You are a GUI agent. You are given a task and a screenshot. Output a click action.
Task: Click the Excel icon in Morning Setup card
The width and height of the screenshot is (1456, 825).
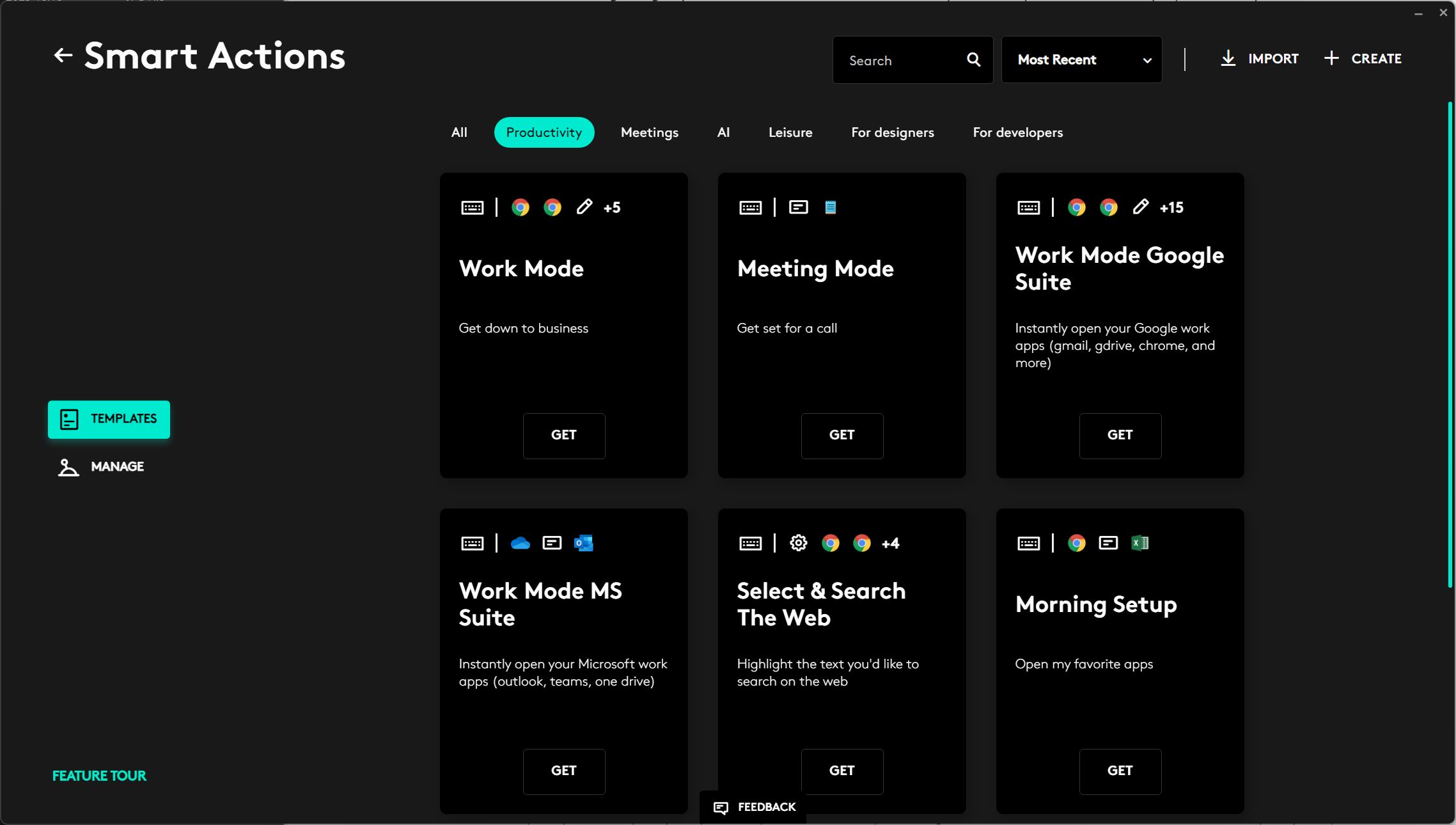tap(1140, 543)
